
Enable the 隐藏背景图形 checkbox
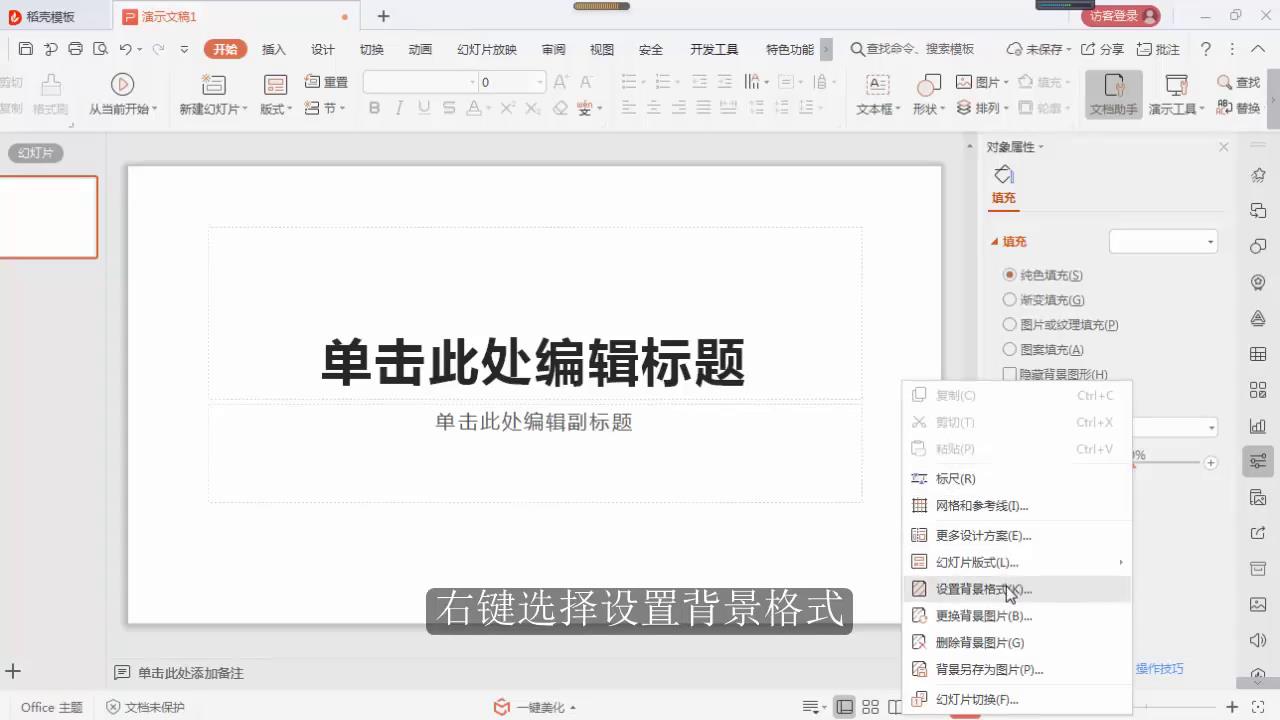(1010, 374)
